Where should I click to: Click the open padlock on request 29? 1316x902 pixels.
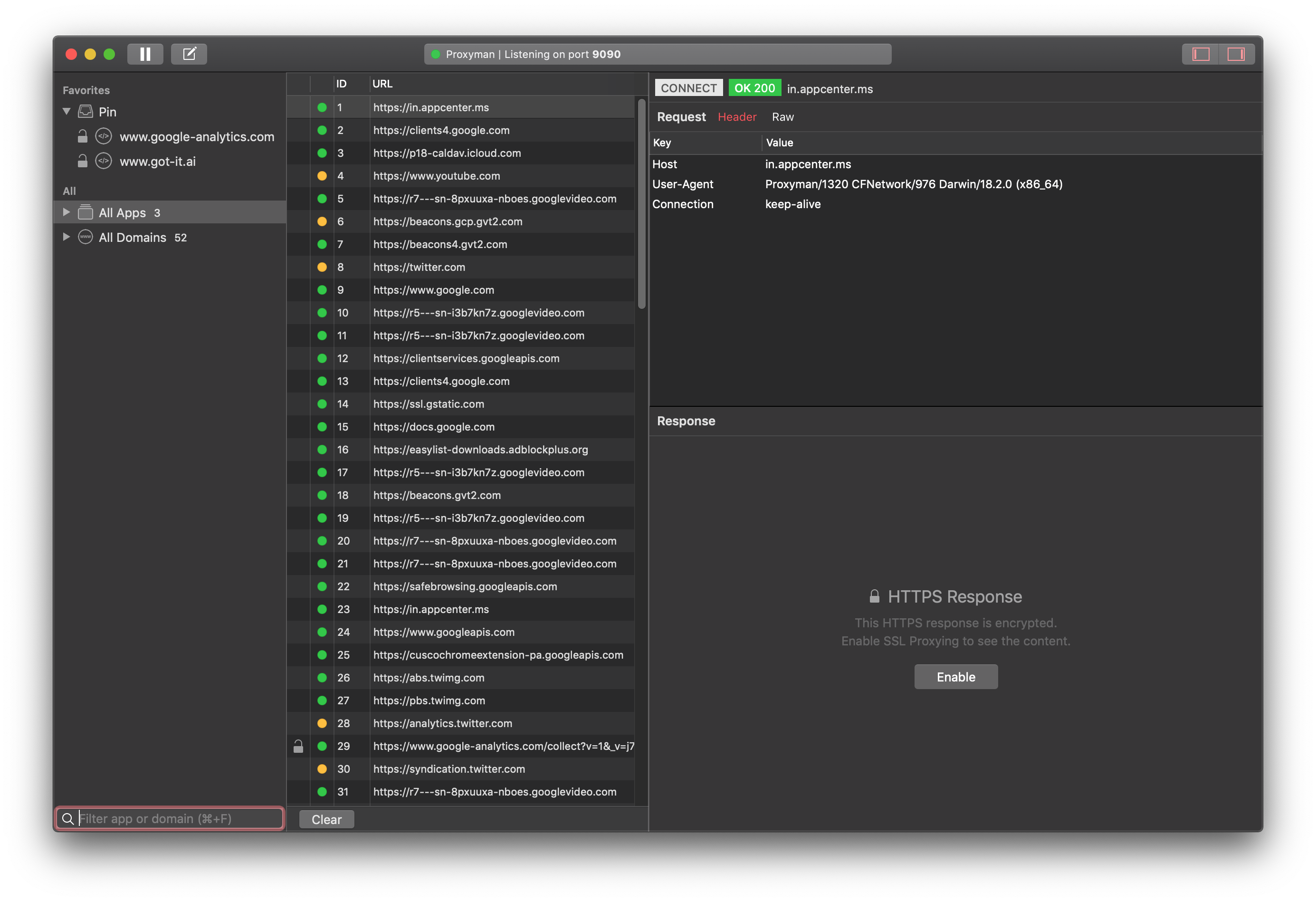pos(299,746)
